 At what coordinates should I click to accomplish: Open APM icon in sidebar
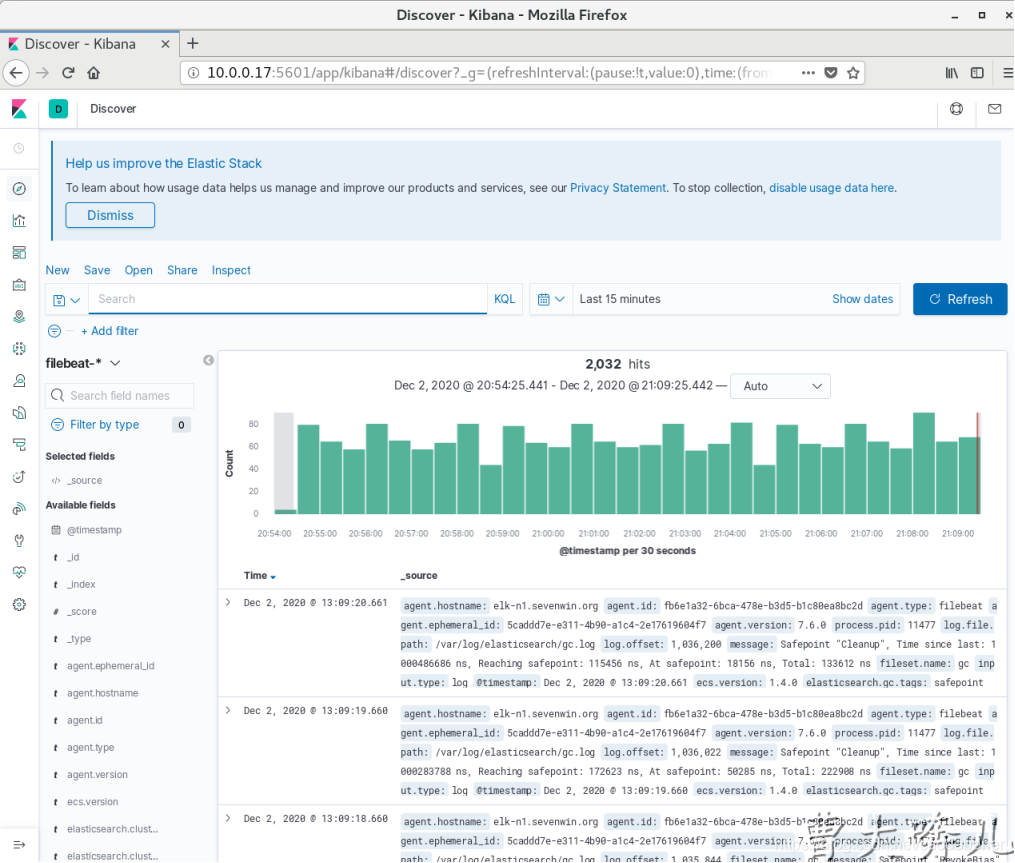click(x=19, y=445)
